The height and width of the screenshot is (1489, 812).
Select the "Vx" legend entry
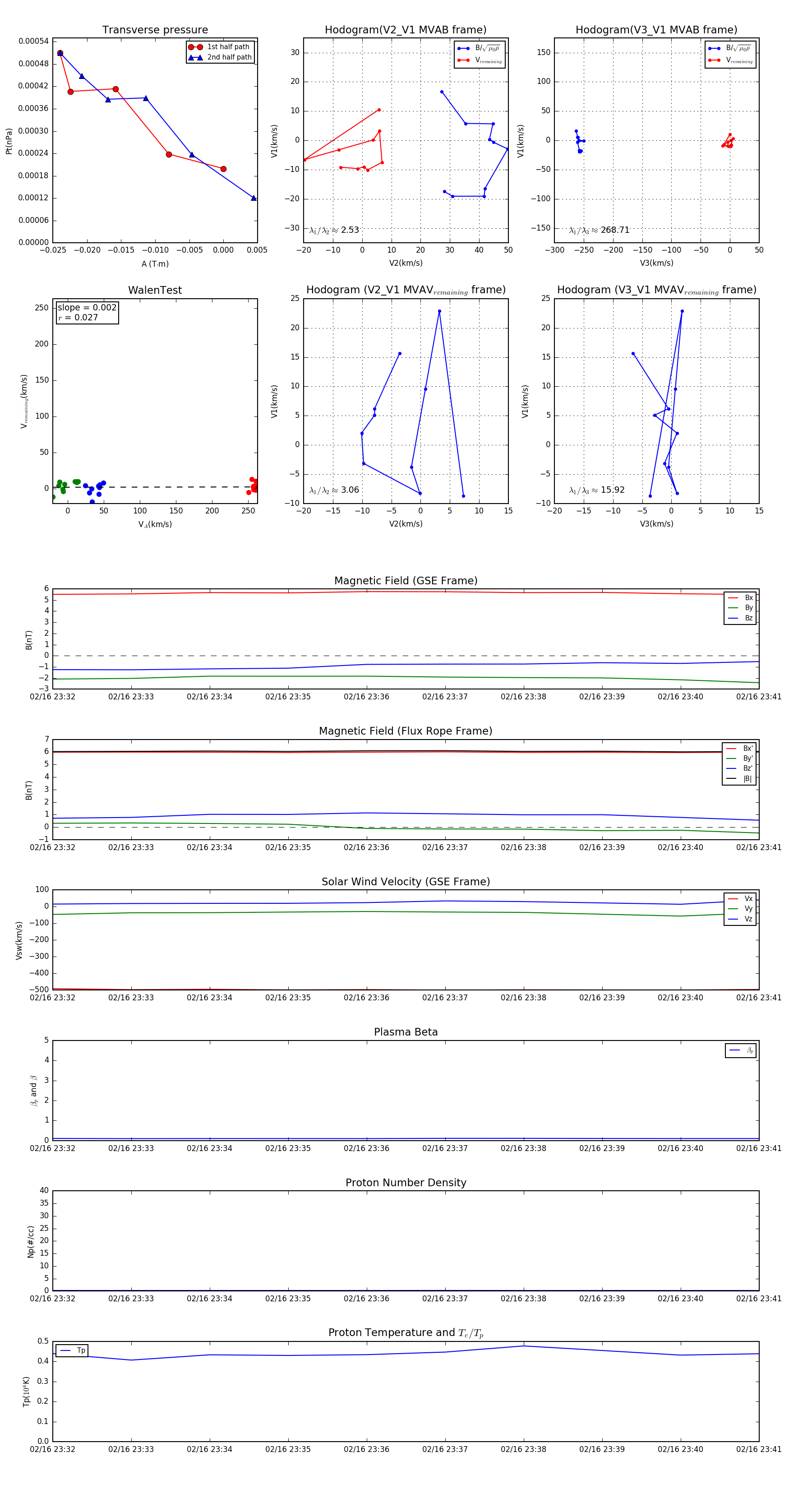click(x=740, y=899)
